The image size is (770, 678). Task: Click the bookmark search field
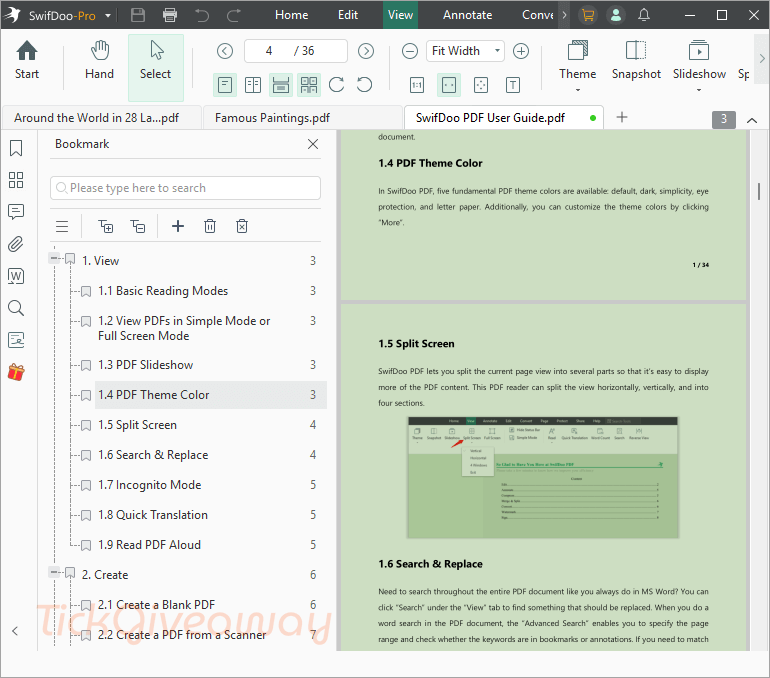[186, 188]
